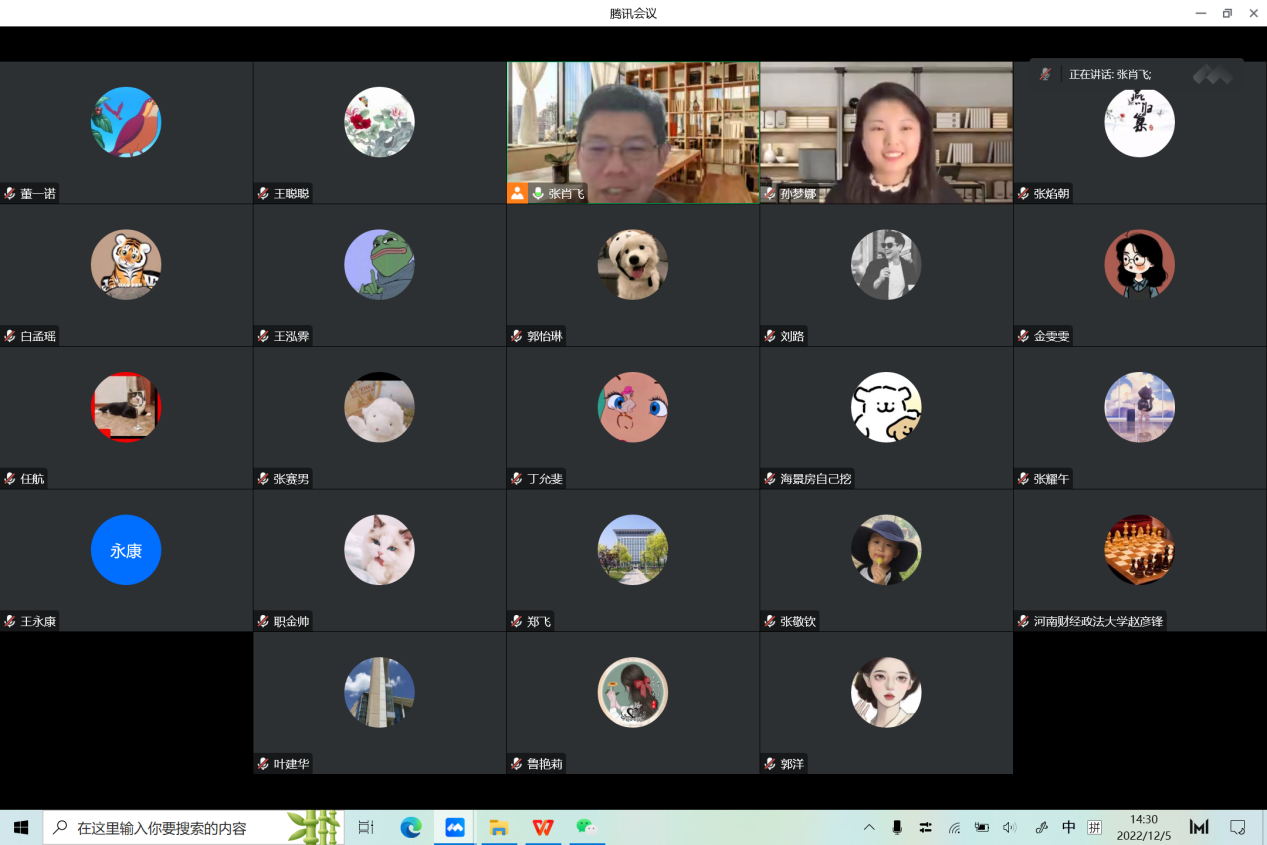Open the notification center icon
Screen dimensions: 1267x845
1237,827
